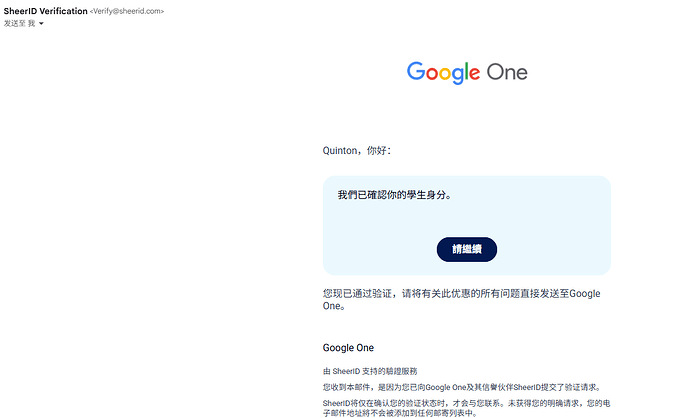Viewport: 690px width, 418px height.
Task: Click the 請繼續 continue button
Action: click(x=466, y=249)
